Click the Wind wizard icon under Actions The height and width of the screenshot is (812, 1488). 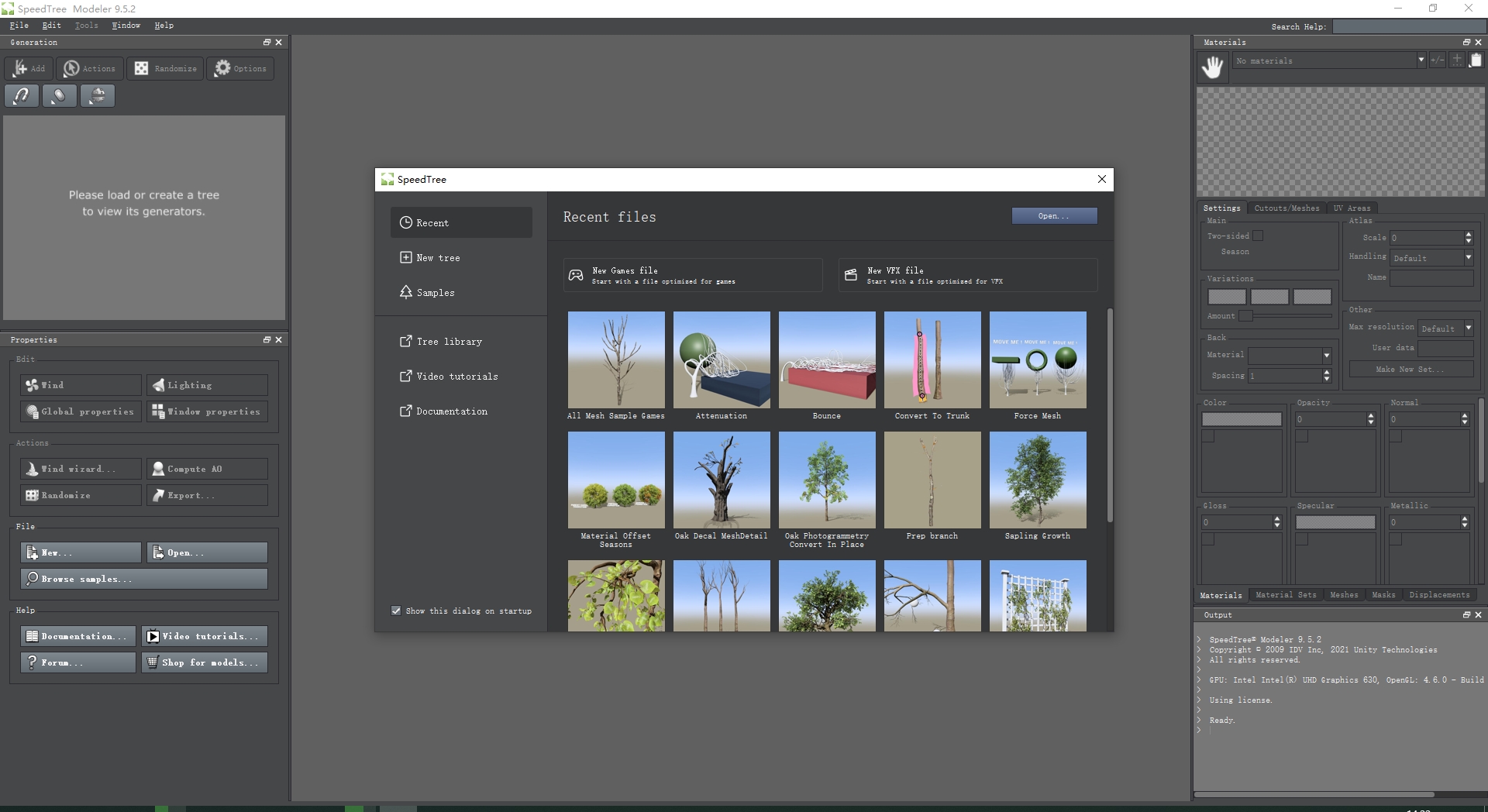[32, 469]
